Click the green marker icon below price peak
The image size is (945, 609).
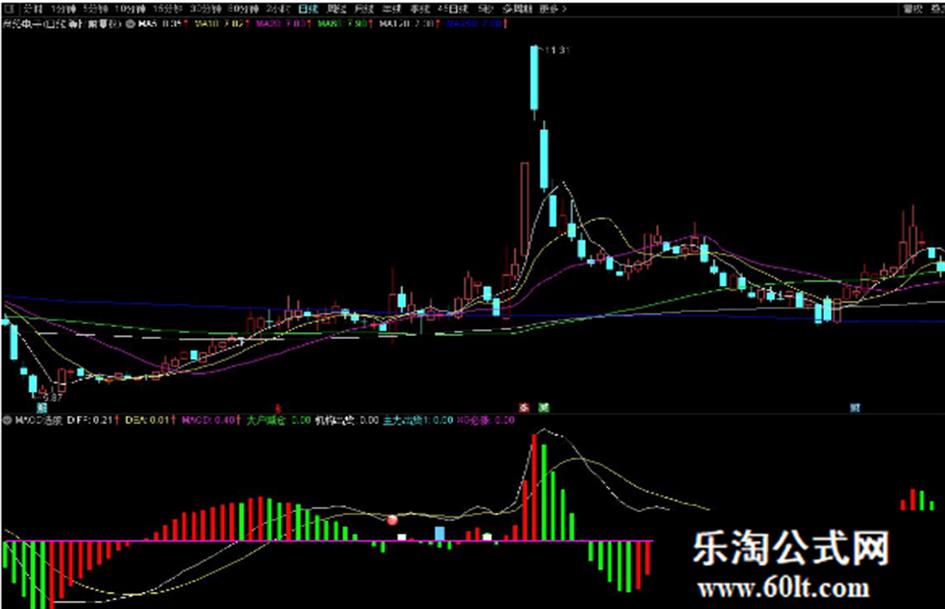(544, 408)
